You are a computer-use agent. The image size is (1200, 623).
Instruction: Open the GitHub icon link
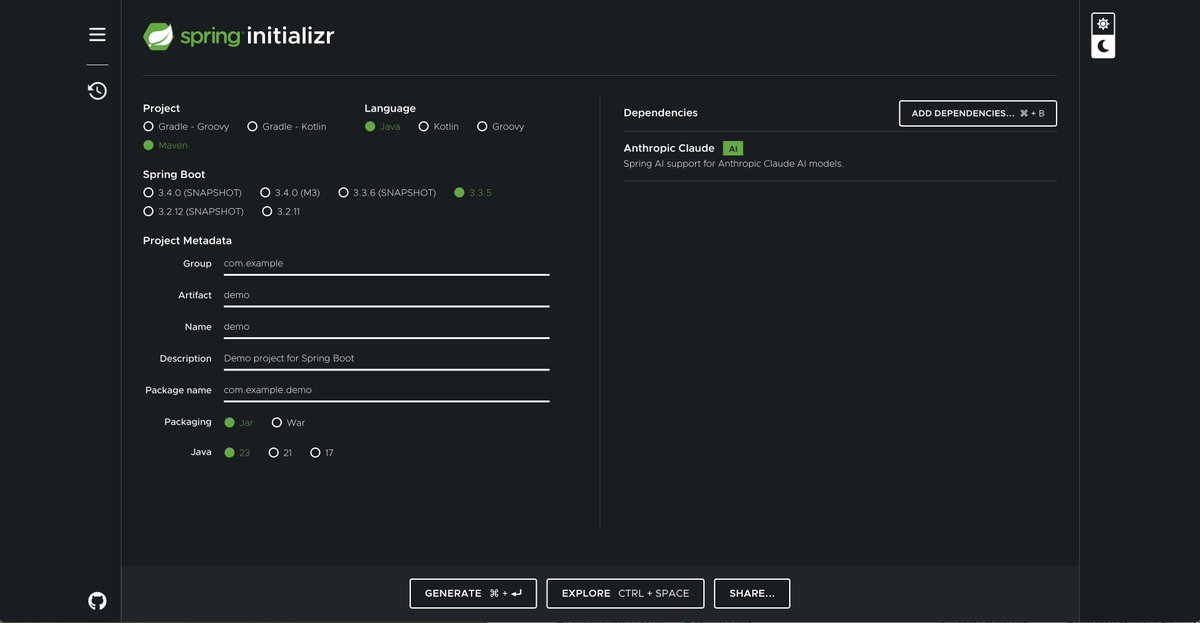[97, 601]
